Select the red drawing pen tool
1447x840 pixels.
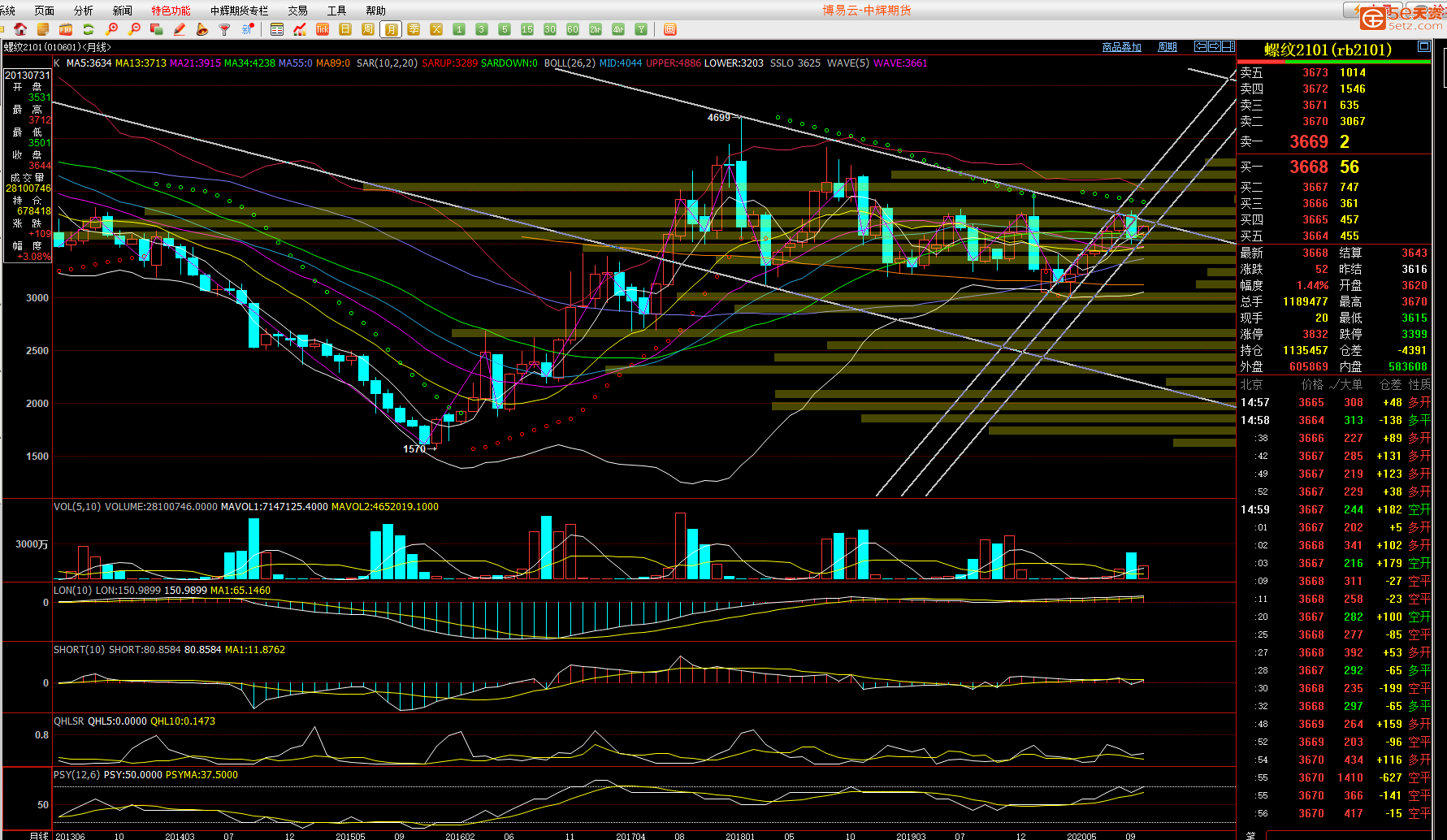180,29
